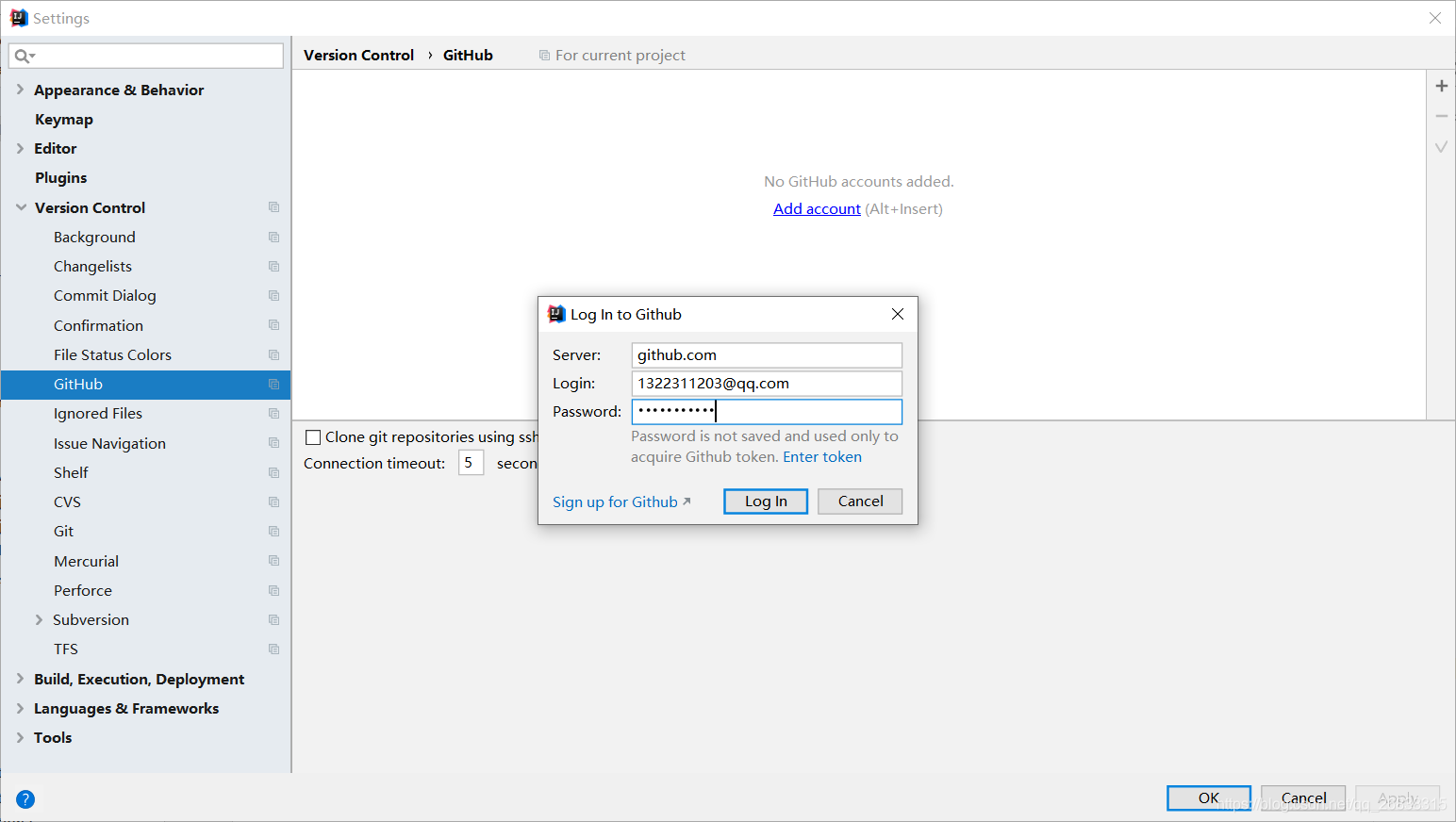1456x822 pixels.
Task: Collapse the Version Control section
Action: point(21,207)
